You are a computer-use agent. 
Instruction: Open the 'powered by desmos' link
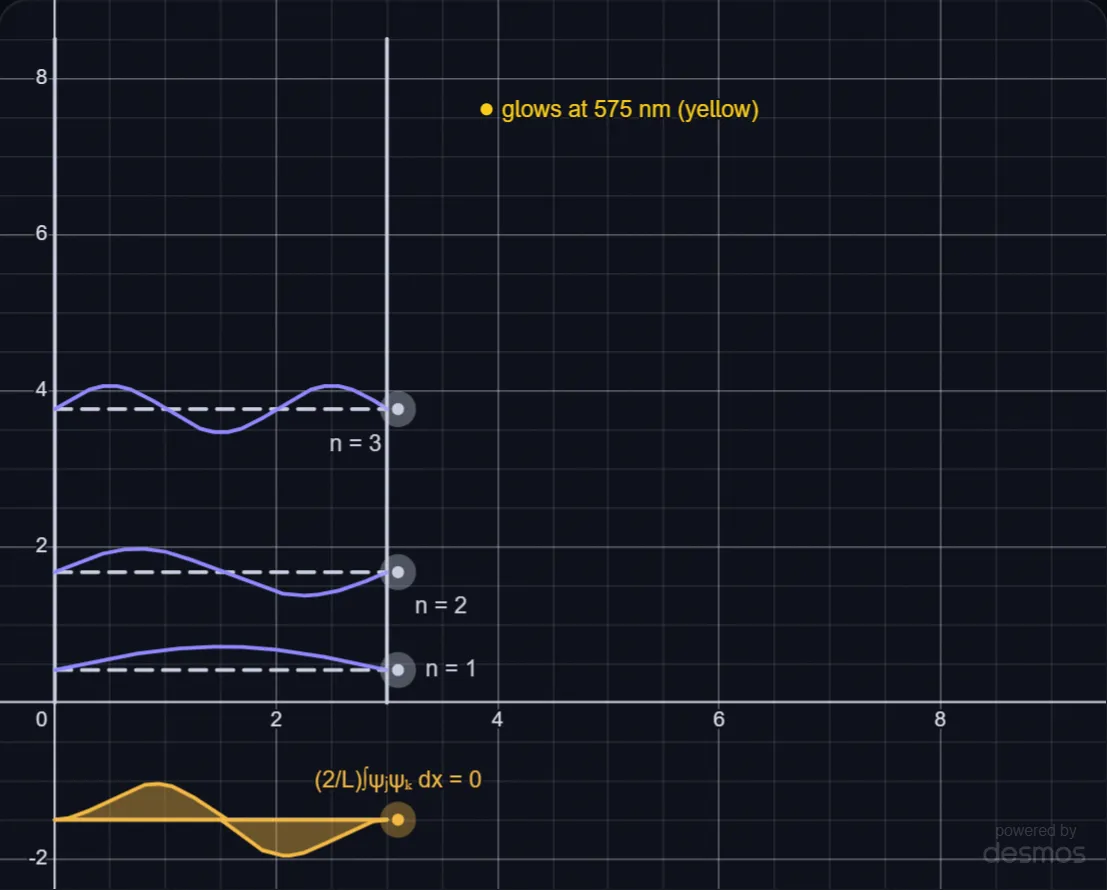(x=1034, y=844)
